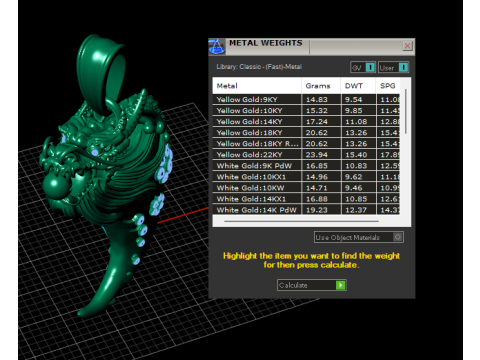Toggle the User library switch
480x360 pixels.
tap(403, 67)
